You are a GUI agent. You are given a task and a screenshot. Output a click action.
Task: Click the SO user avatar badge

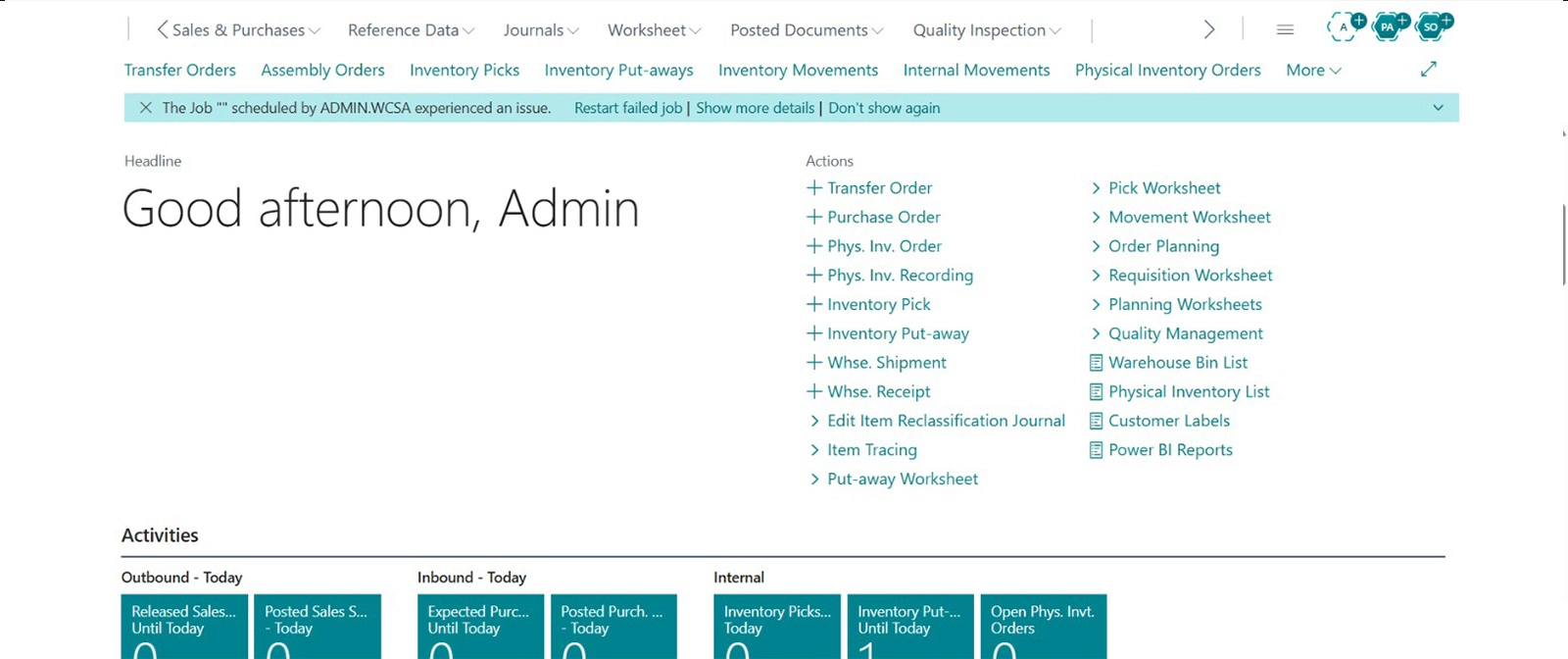[x=1433, y=26]
